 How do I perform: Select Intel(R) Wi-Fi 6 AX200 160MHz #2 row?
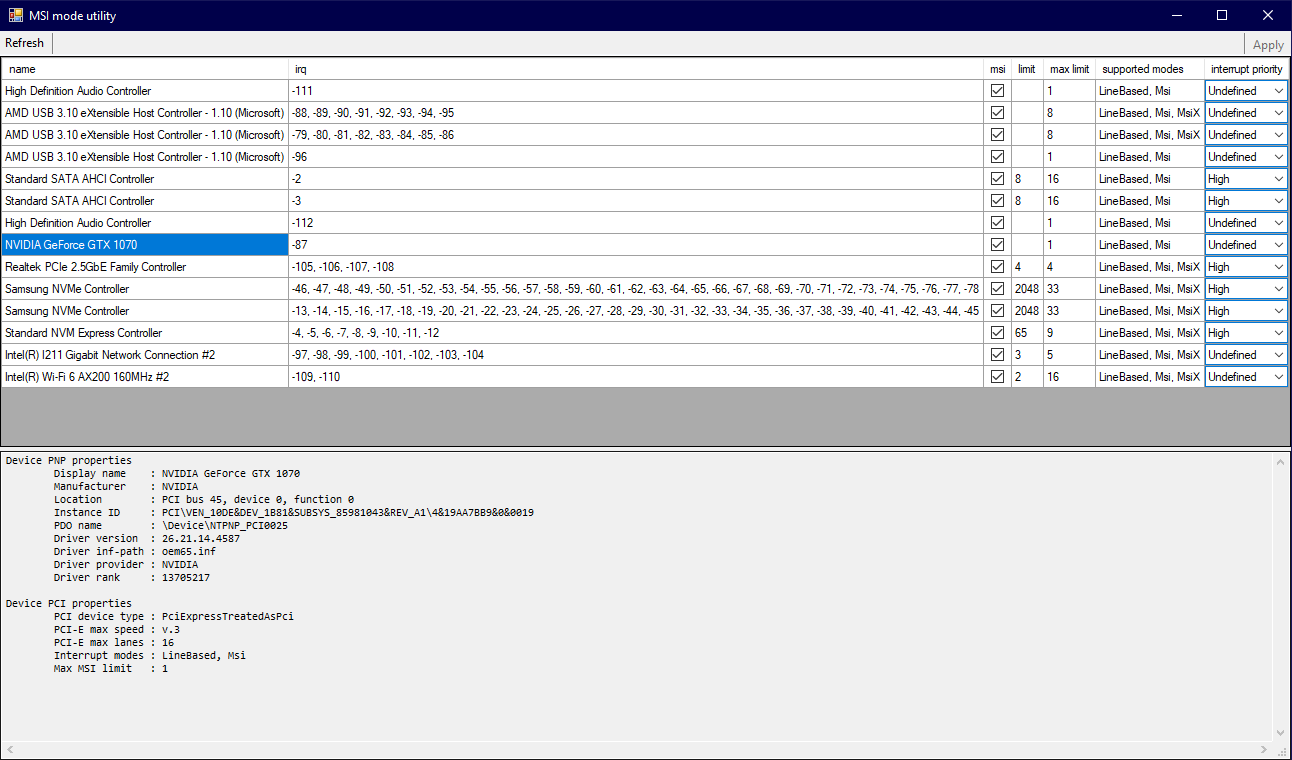(x=145, y=377)
